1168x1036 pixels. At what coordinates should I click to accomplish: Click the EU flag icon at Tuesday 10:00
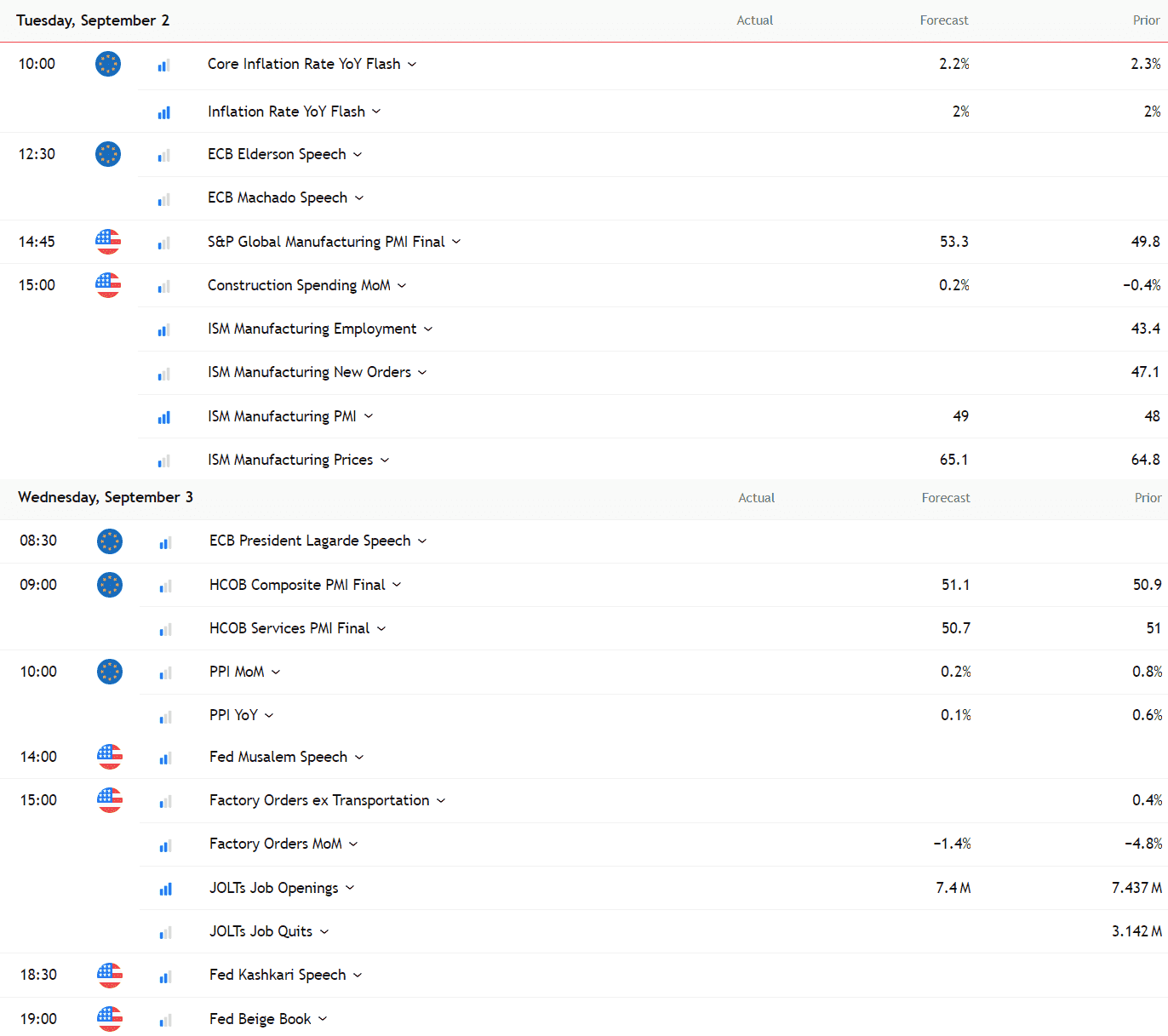click(x=108, y=64)
